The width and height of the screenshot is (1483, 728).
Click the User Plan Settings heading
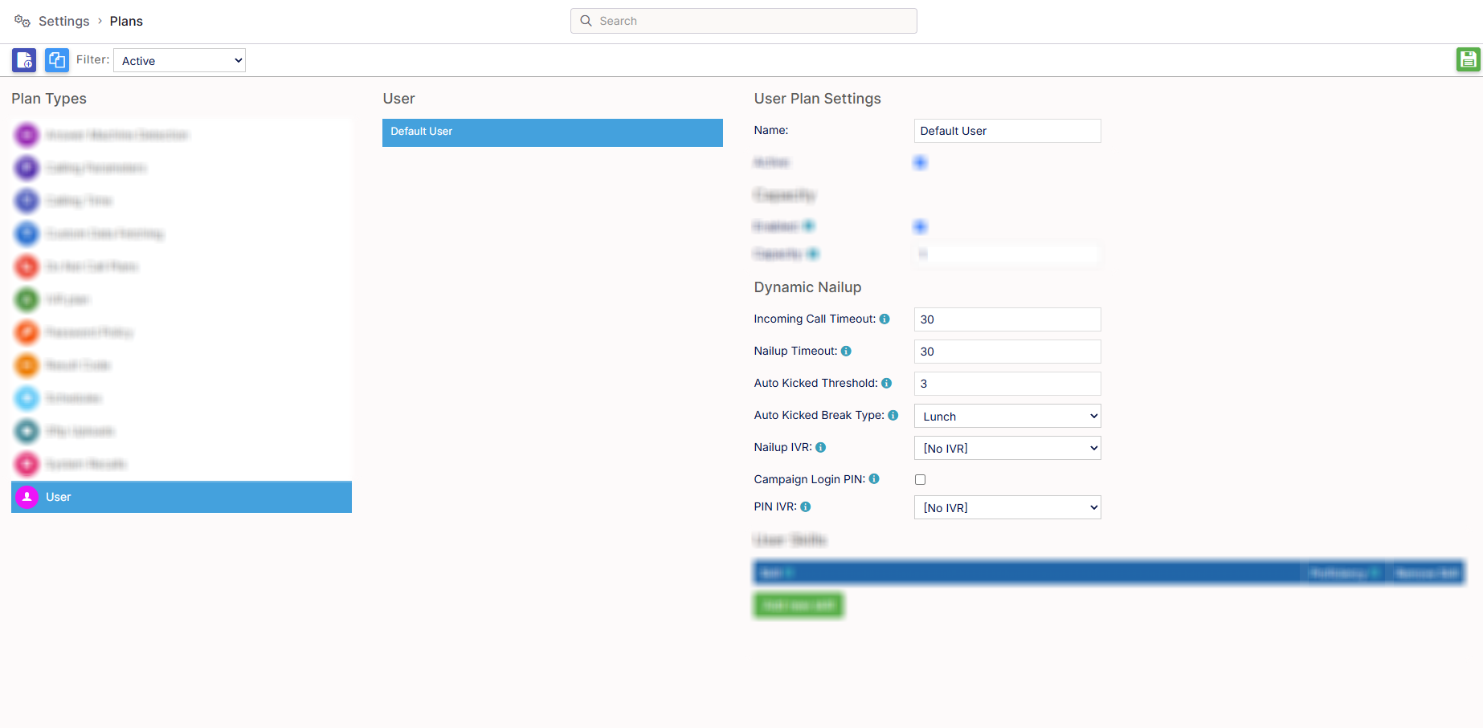[817, 99]
